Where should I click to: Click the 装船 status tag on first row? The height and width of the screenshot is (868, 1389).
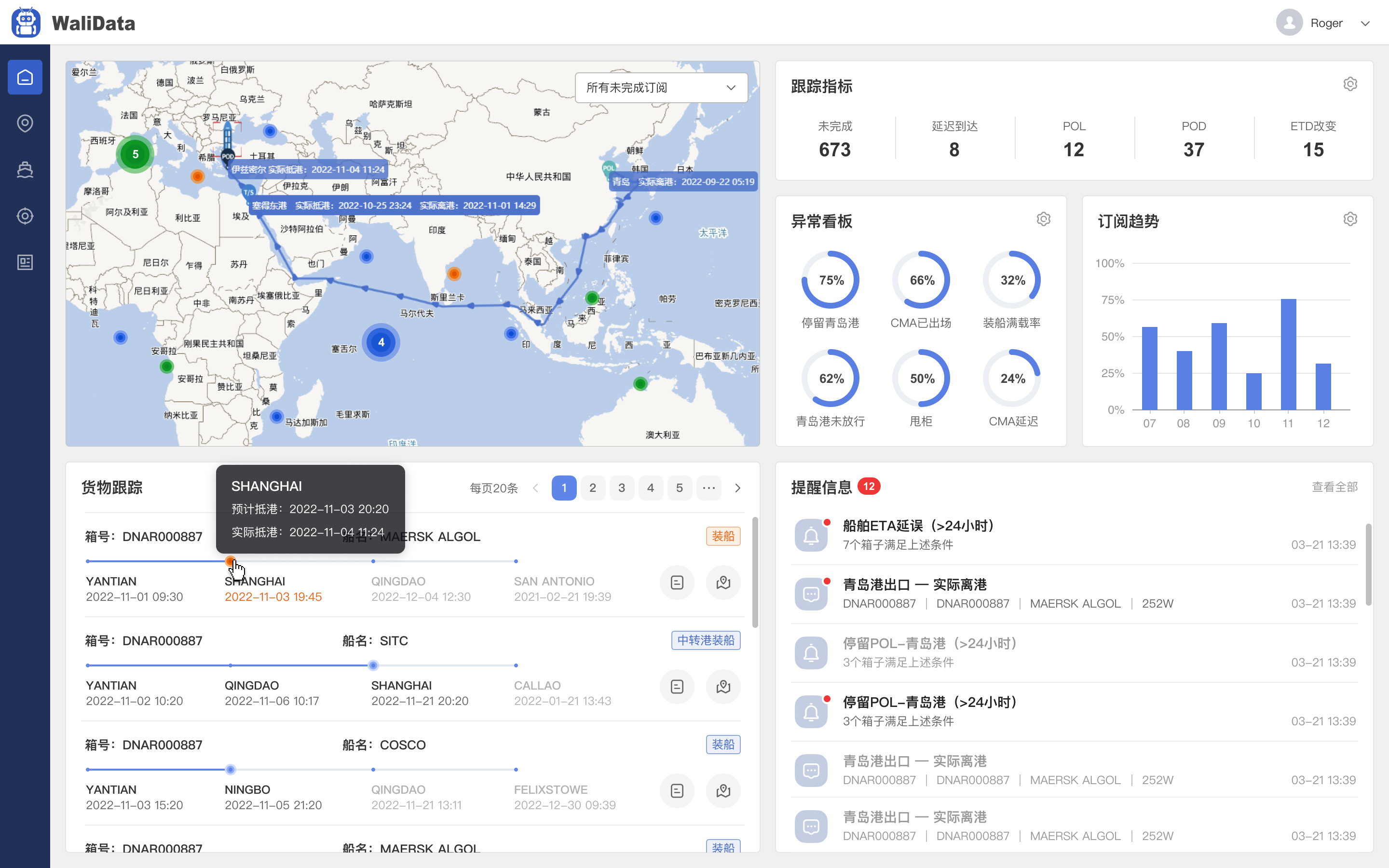click(x=723, y=536)
